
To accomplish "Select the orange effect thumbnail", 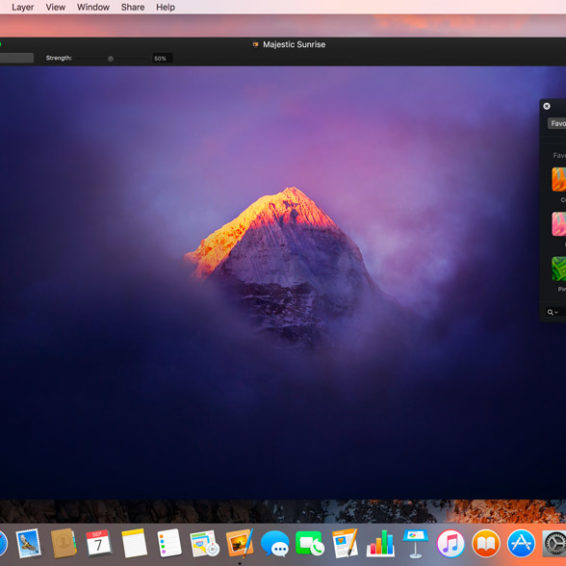I will [559, 179].
